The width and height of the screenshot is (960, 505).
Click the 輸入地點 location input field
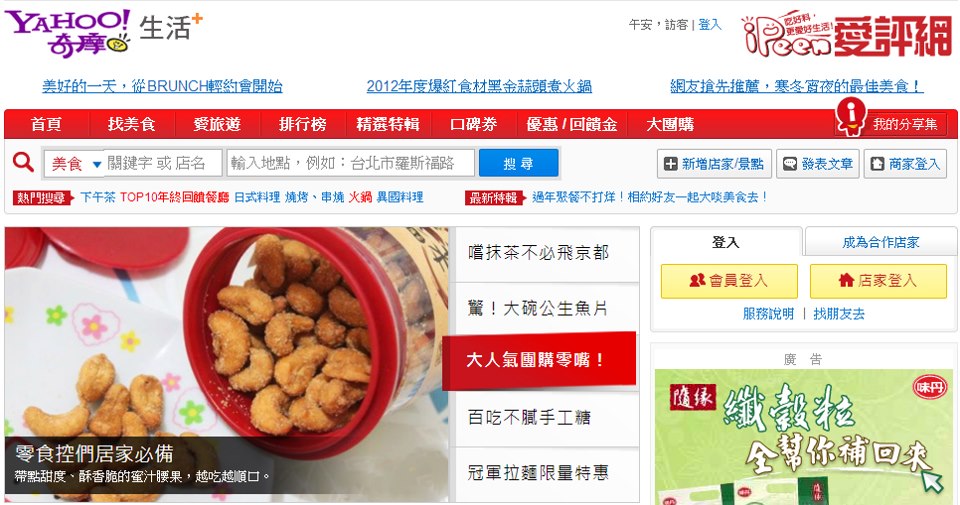[x=350, y=163]
